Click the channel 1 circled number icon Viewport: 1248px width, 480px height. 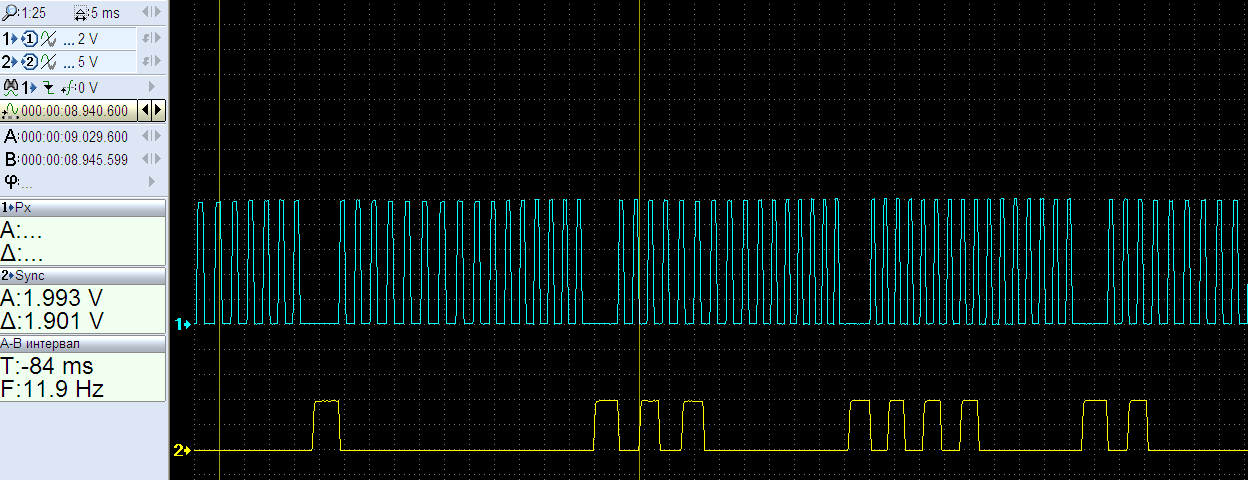[29, 39]
